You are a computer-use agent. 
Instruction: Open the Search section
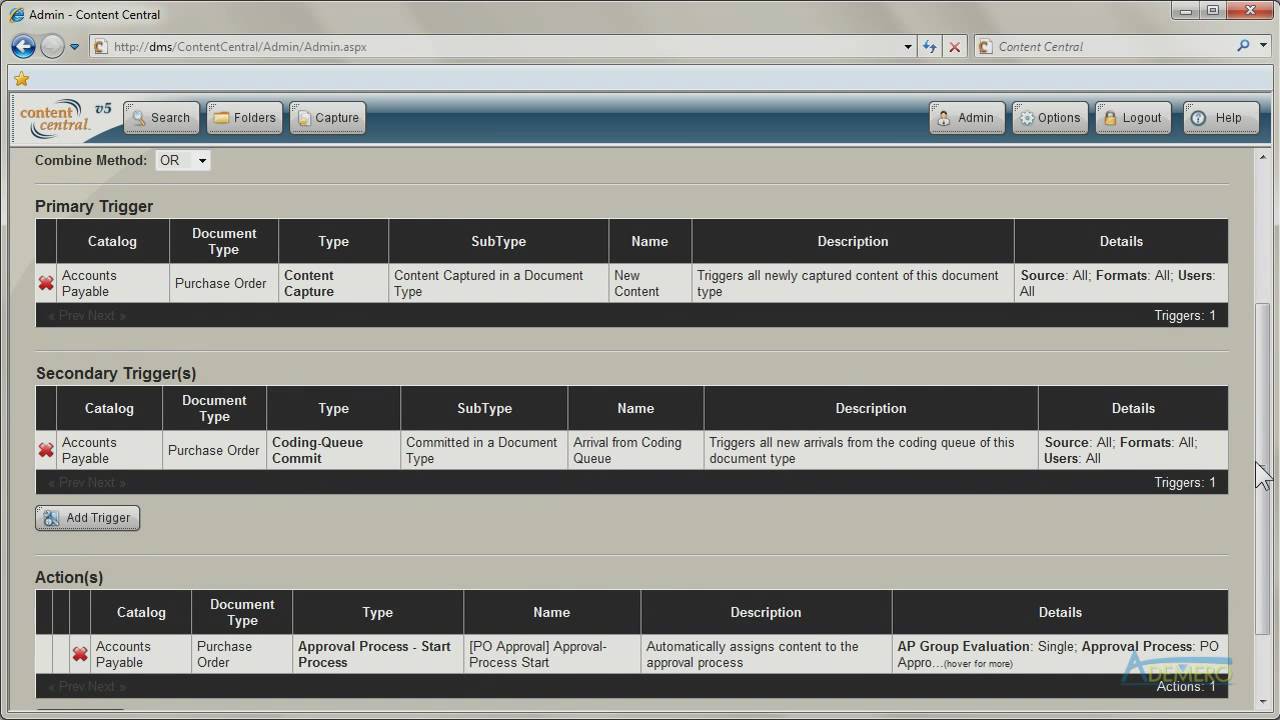(x=161, y=118)
